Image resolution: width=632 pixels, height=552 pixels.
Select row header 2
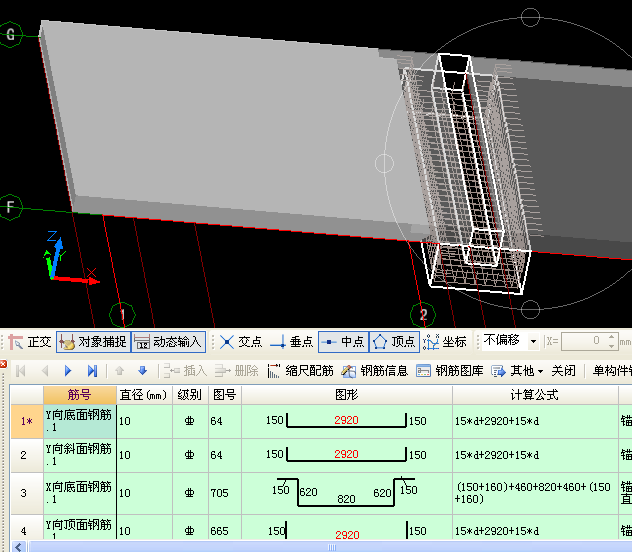tap(27, 455)
